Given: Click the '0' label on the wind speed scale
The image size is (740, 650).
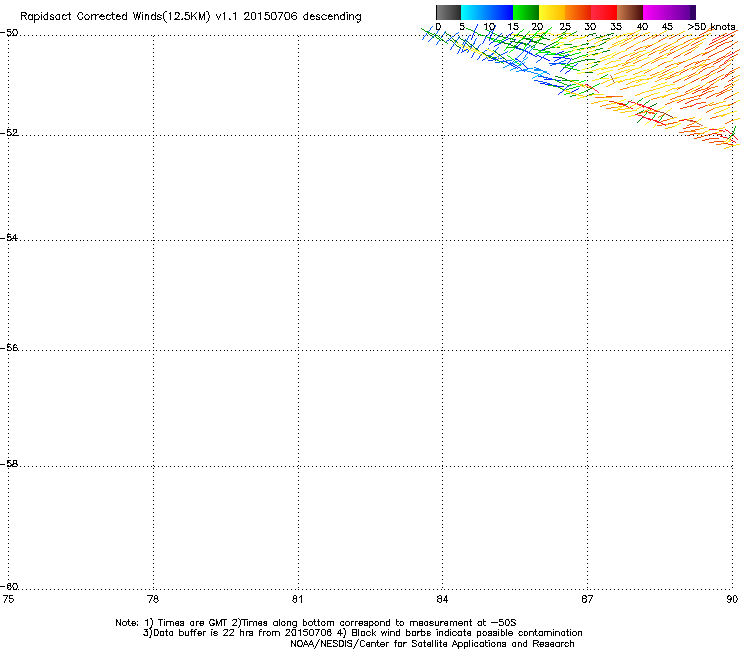Looking at the screenshot, I should click(438, 27).
